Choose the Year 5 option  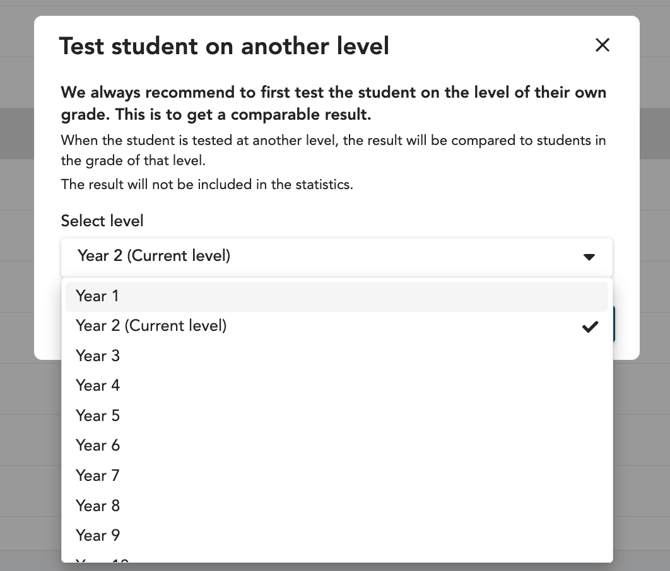point(98,416)
